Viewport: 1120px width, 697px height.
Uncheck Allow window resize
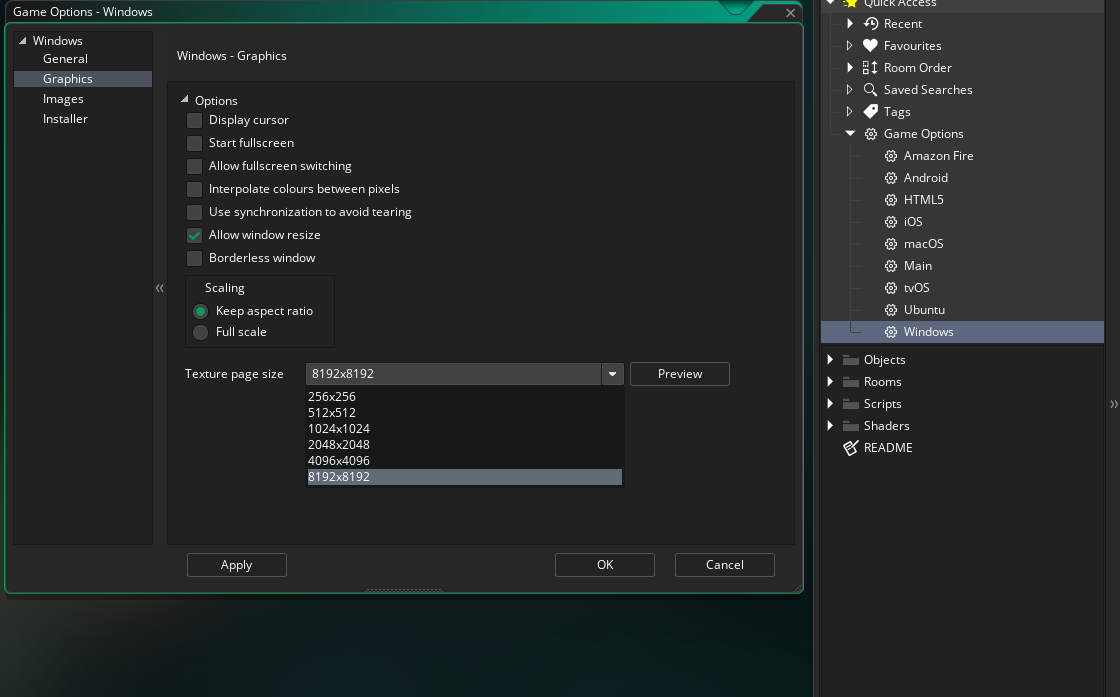tap(194, 236)
